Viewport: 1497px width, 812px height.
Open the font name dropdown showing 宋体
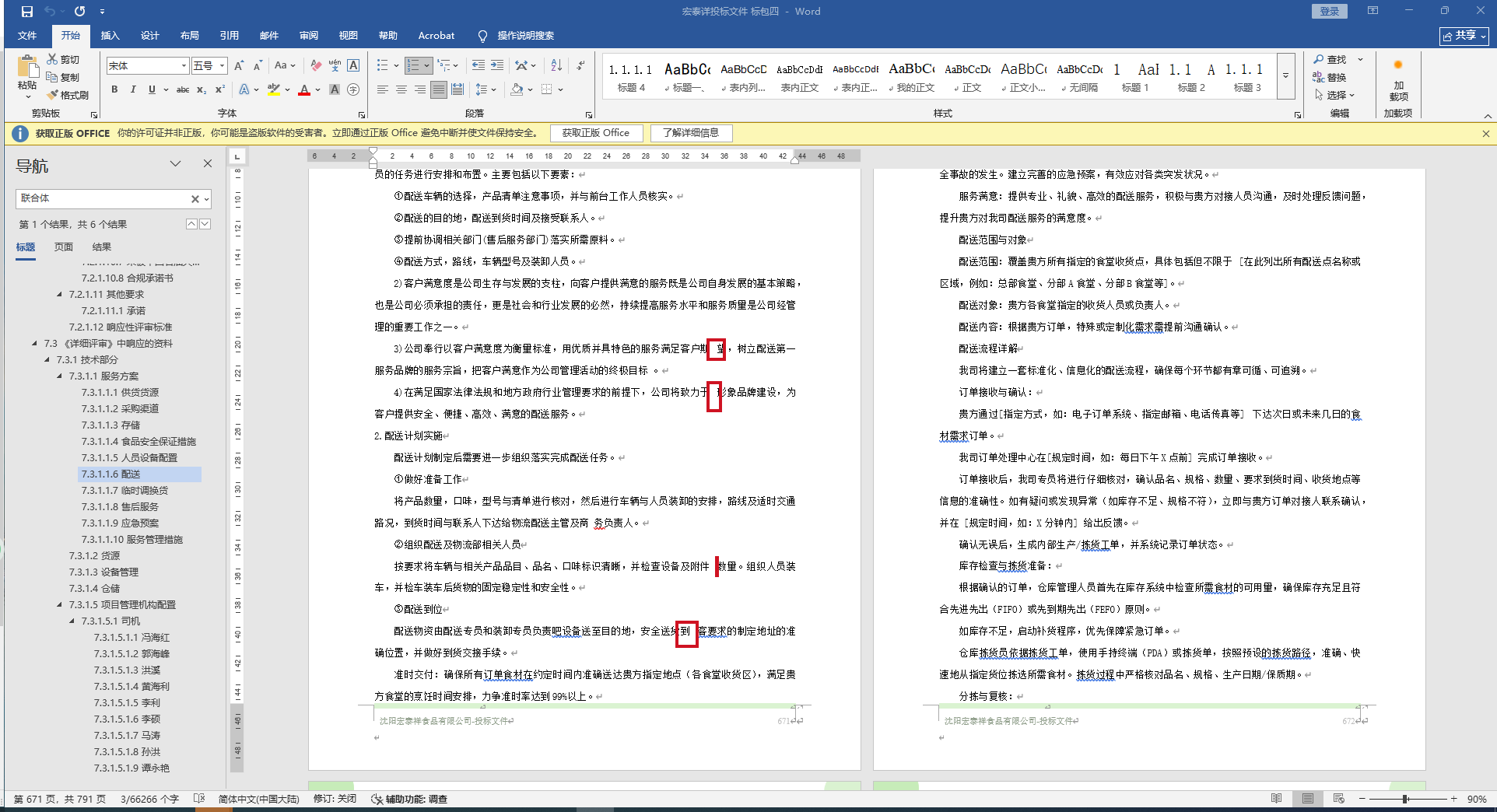pos(184,66)
